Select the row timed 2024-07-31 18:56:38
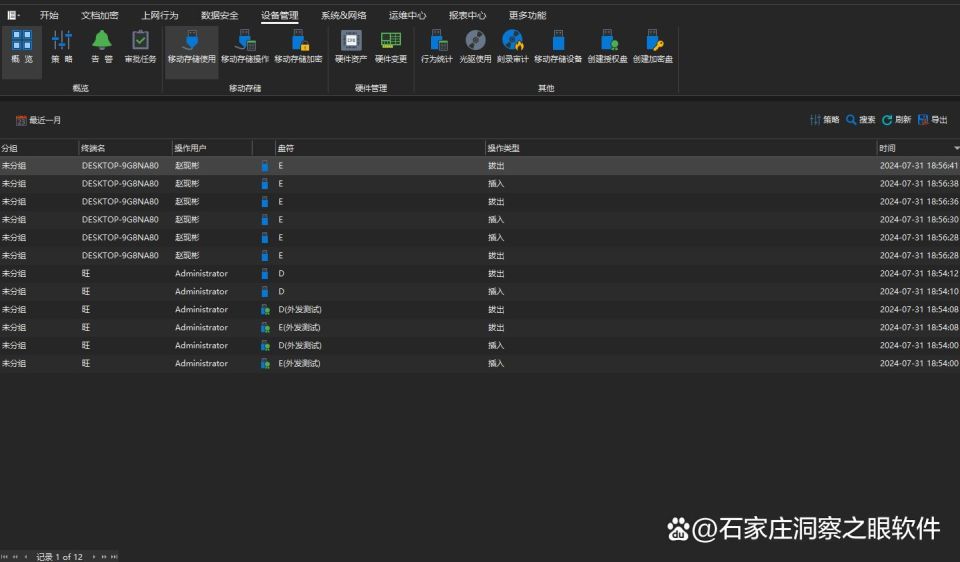 tap(480, 184)
